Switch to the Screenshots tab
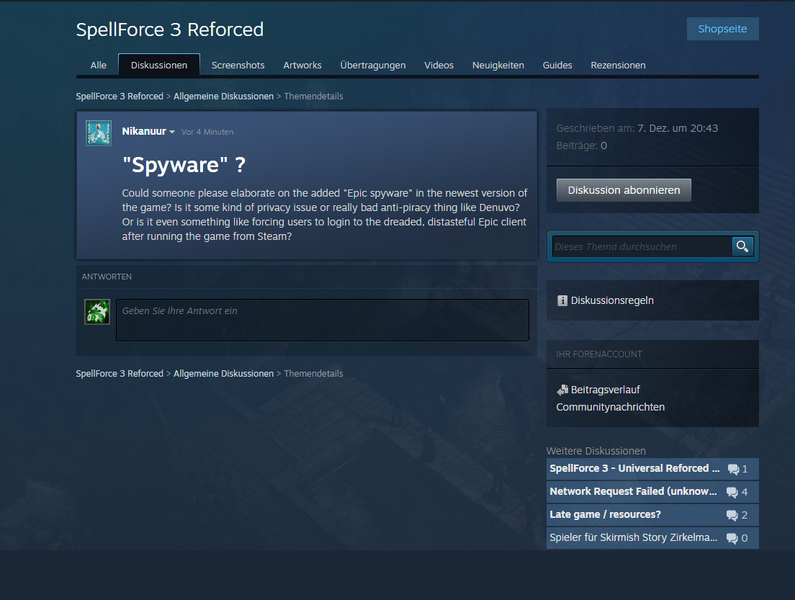This screenshot has height=600, width=795. tap(238, 65)
